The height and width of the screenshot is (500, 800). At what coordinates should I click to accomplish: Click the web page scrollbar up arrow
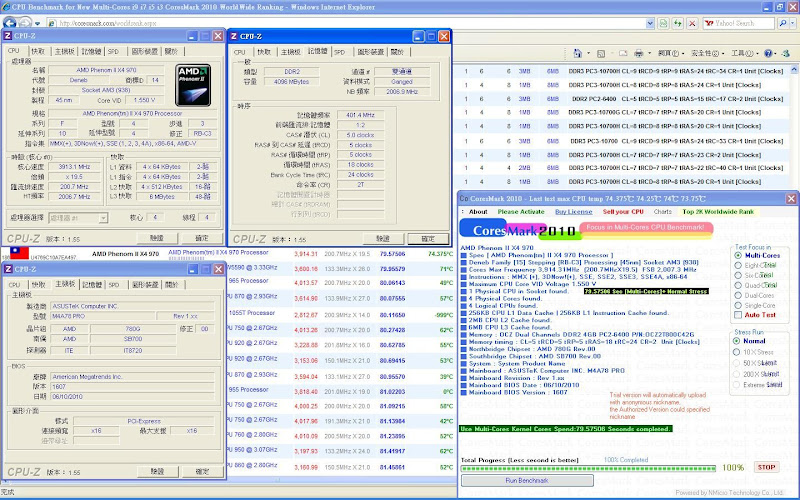pyautogui.click(x=794, y=69)
